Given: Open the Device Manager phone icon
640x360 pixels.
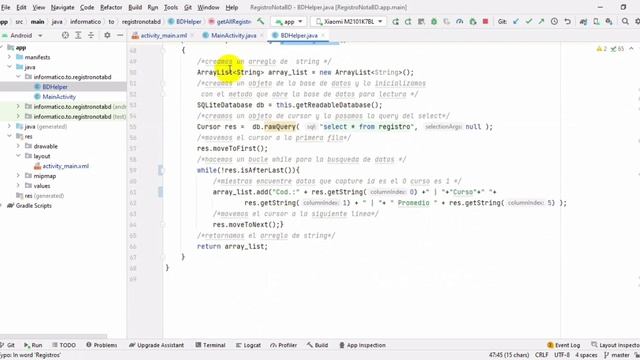Looking at the screenshot, I should [596, 22].
